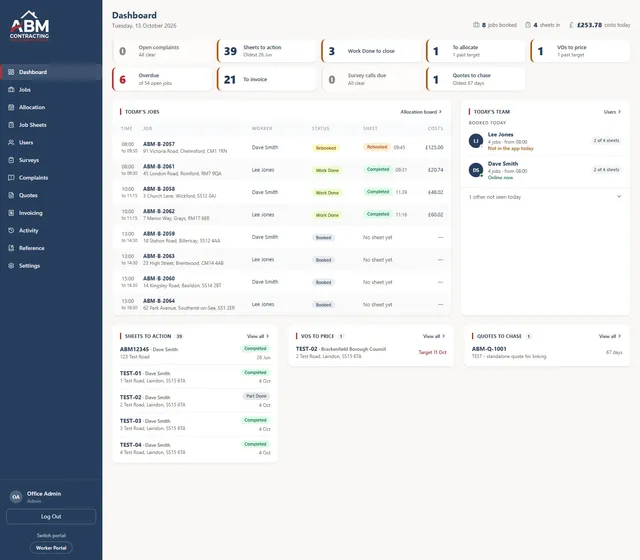Click the Rebooked status badge for ABM-B-2057
The height and width of the screenshot is (560, 640).
(326, 148)
